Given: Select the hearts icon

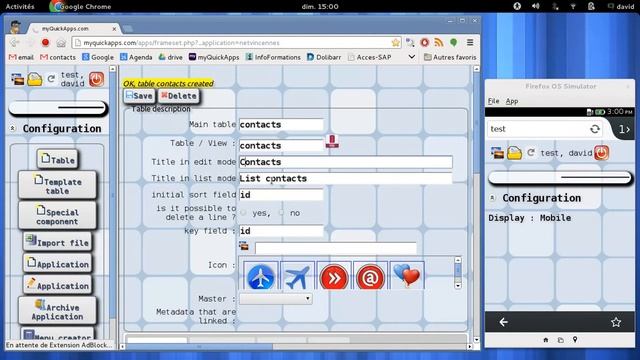Looking at the screenshot, I should tap(407, 276).
